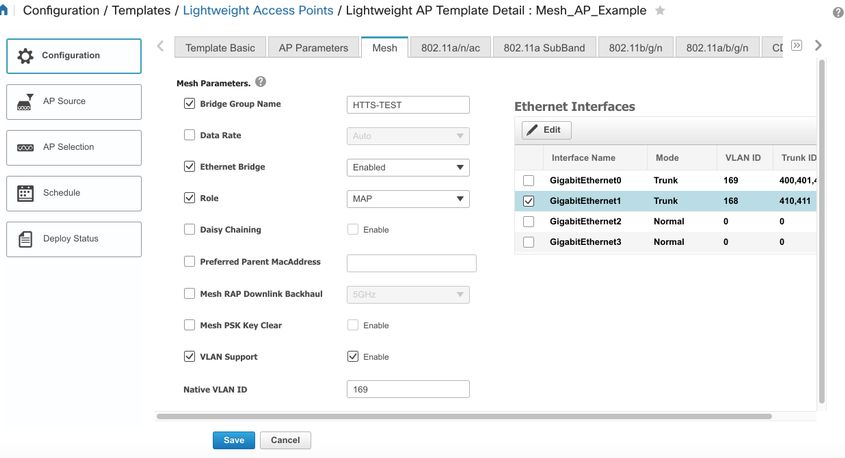Select the GigabitEthernet3 row checkbox
Image resolution: width=845 pixels, height=458 pixels.
(529, 242)
